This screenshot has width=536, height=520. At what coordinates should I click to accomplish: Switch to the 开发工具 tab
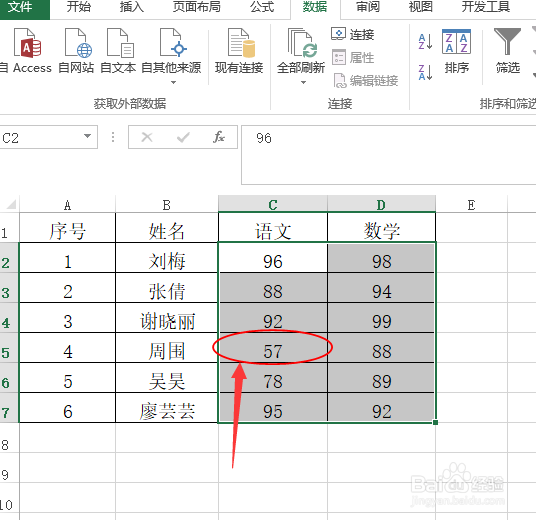[x=486, y=7]
